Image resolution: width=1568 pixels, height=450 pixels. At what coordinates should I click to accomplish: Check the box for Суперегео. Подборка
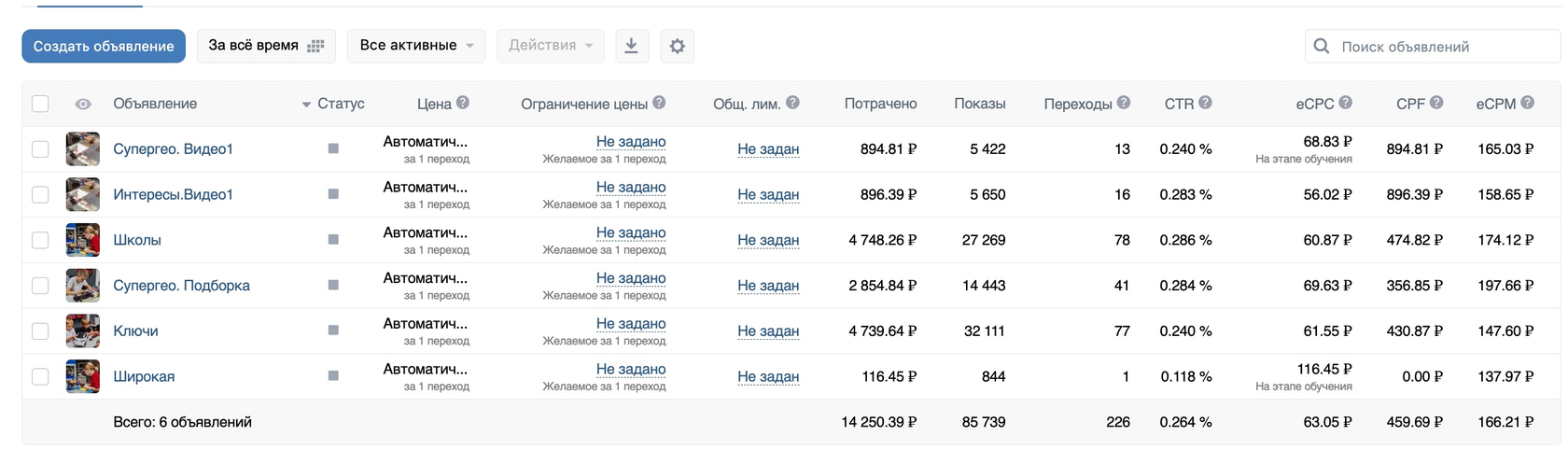(40, 286)
